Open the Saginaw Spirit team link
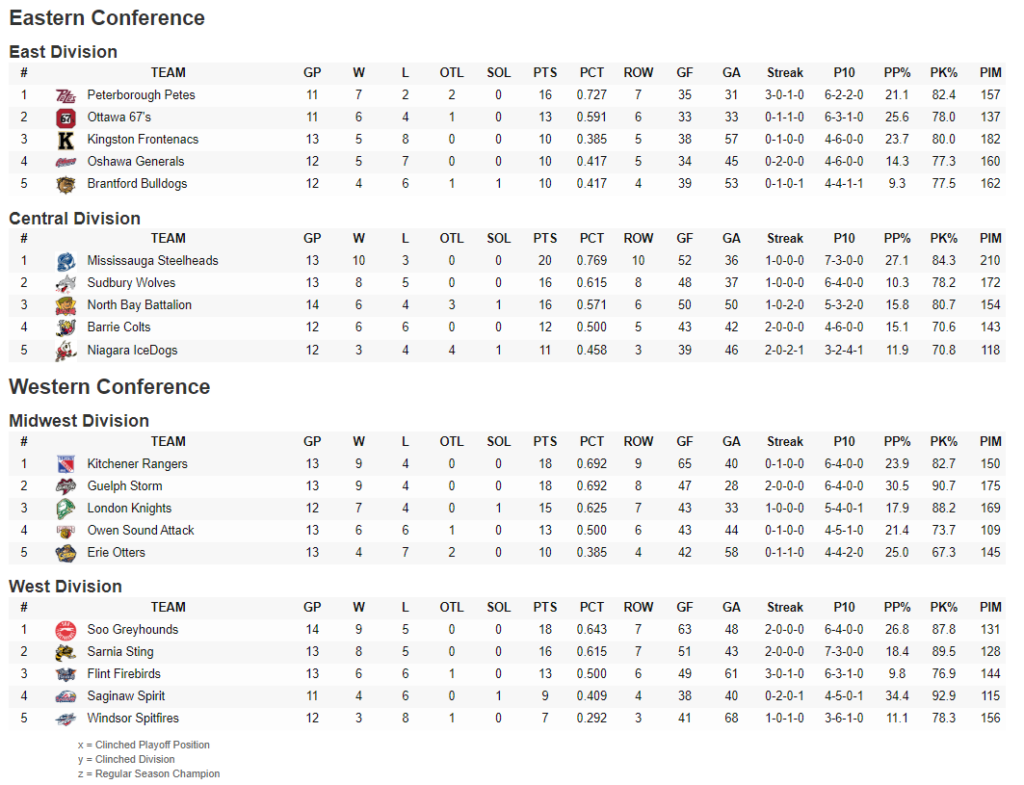The height and width of the screenshot is (785, 1024). (126, 696)
